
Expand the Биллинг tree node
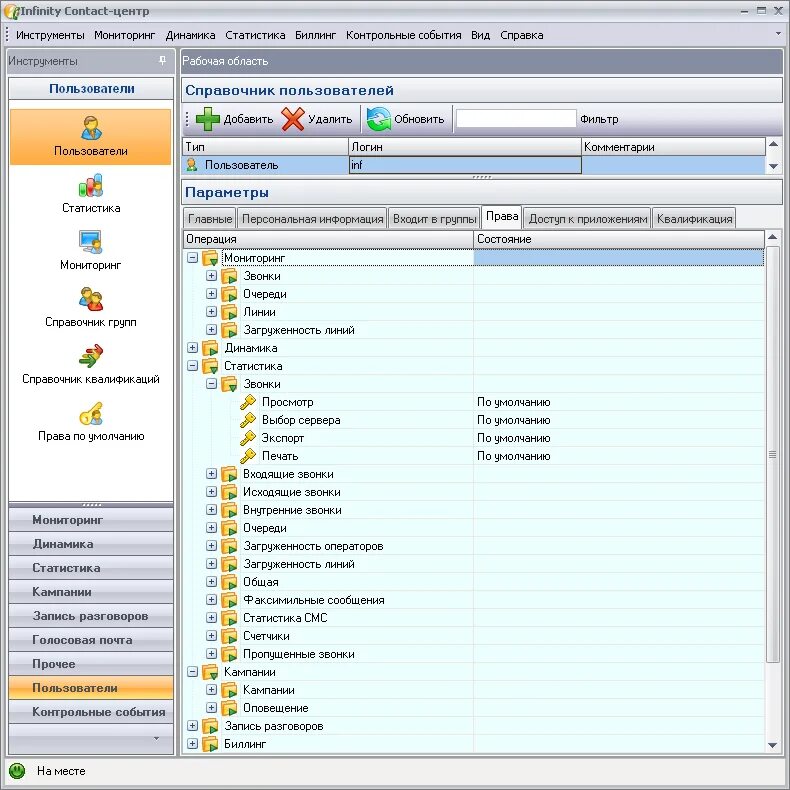coord(192,744)
